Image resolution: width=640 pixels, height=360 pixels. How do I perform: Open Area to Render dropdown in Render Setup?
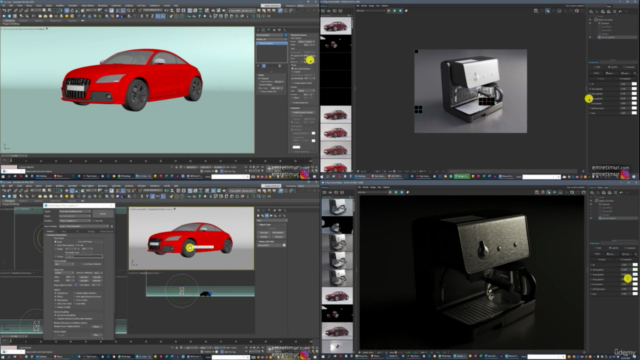pos(64,264)
